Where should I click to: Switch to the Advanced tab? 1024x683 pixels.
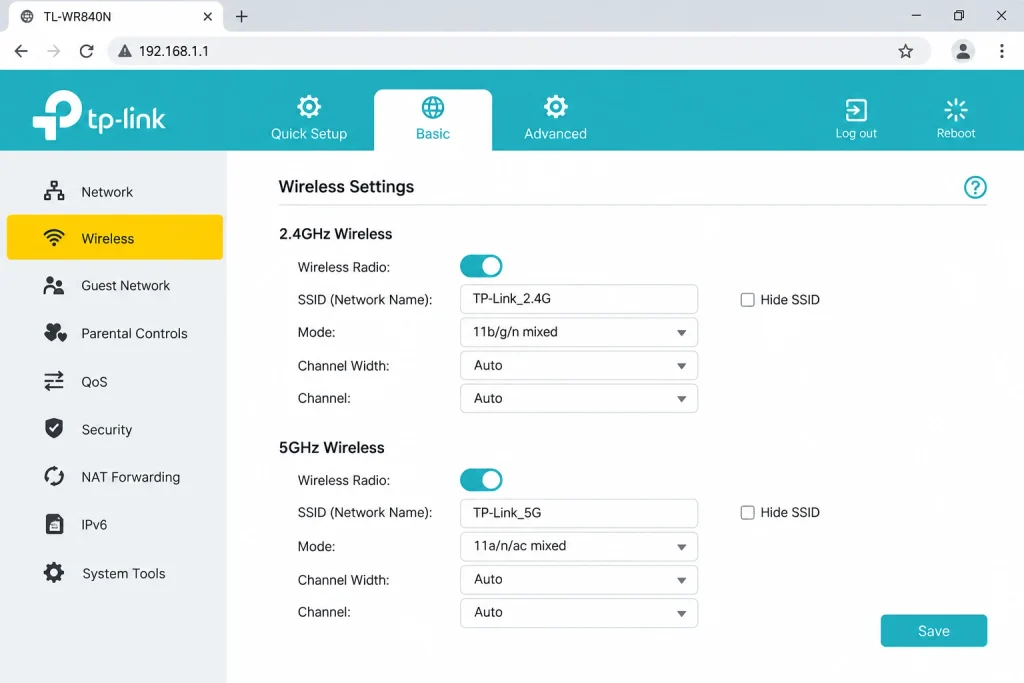[x=555, y=120]
